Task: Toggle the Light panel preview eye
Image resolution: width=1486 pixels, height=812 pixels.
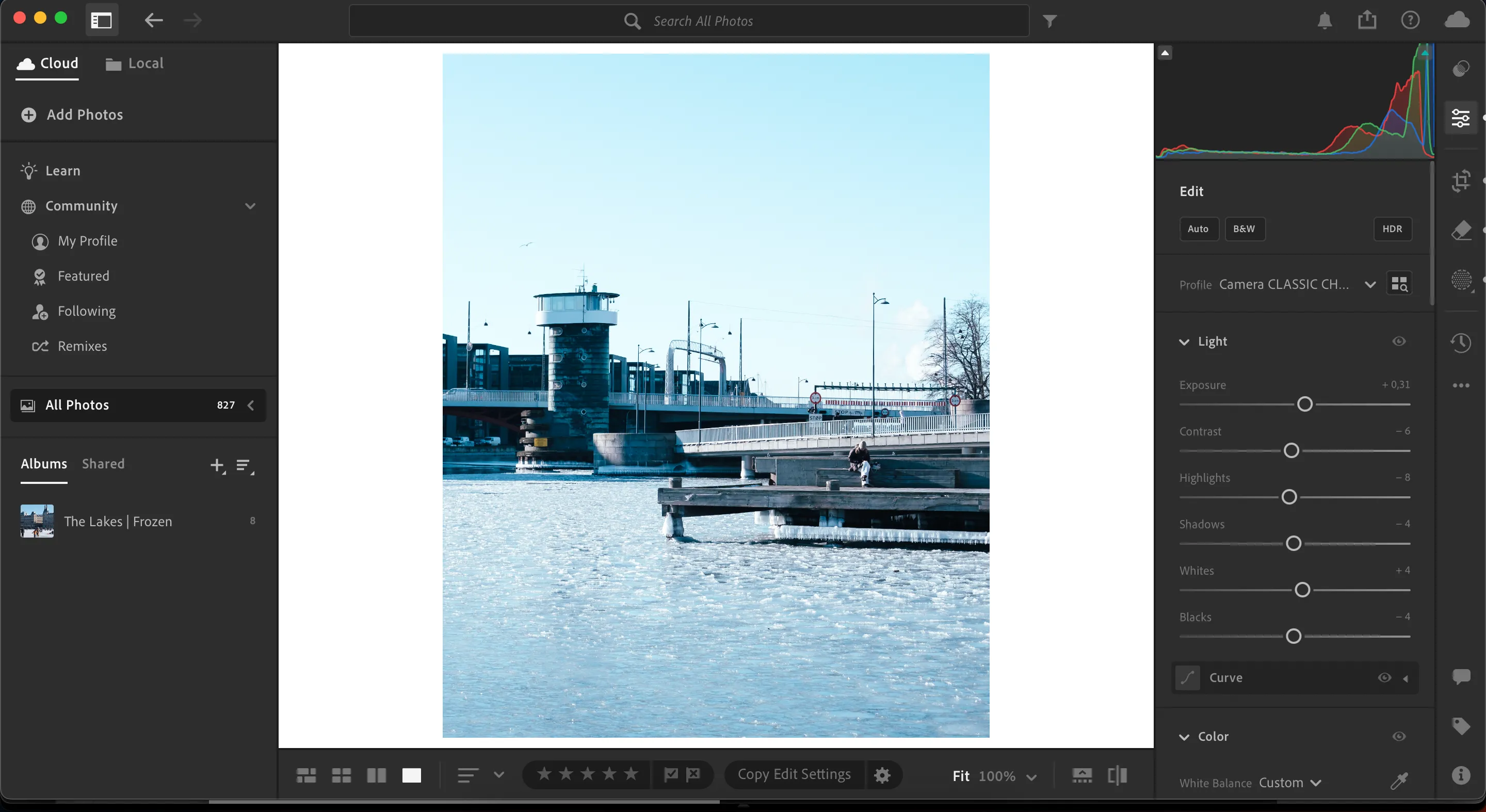Action: click(x=1399, y=341)
